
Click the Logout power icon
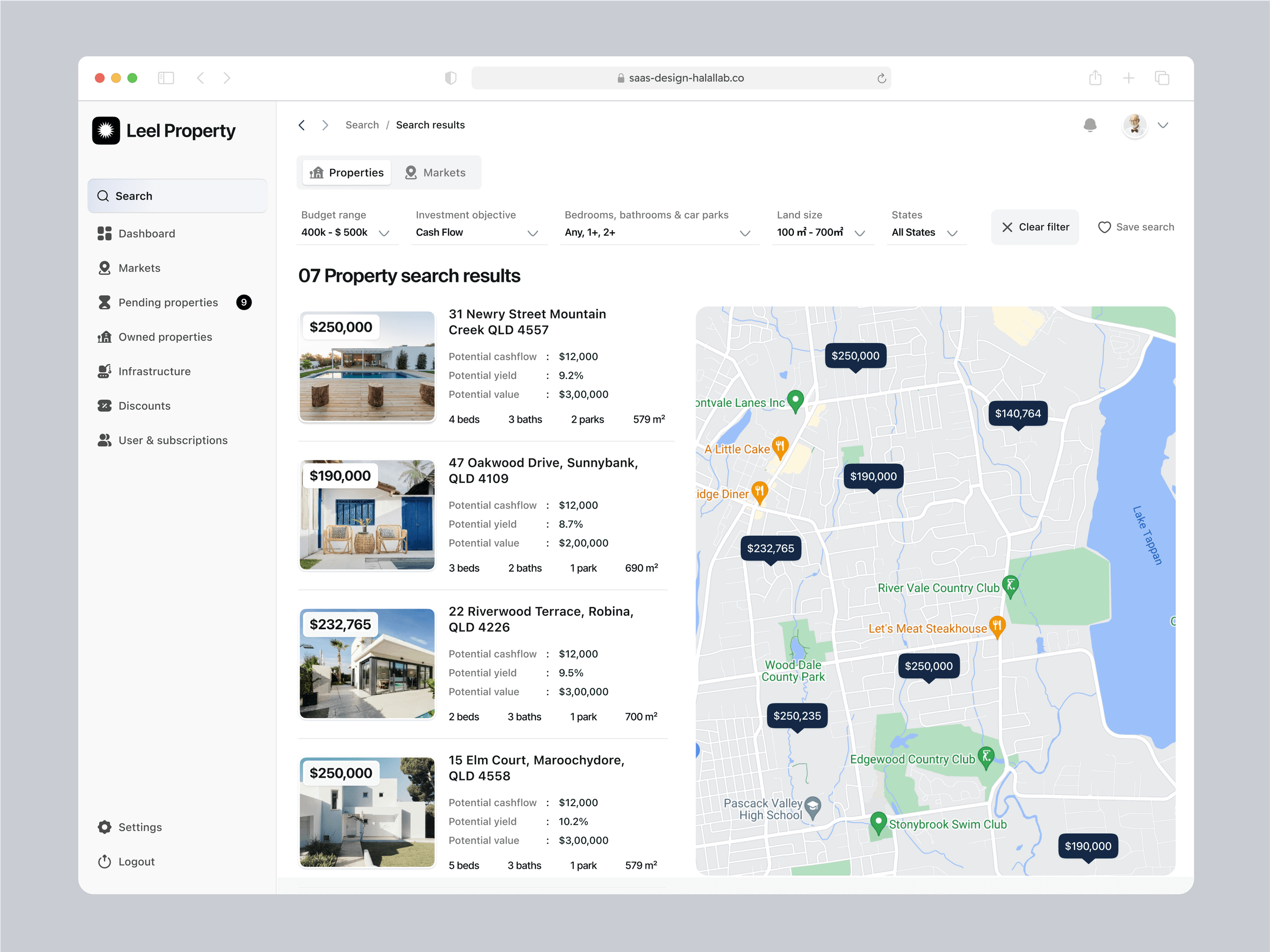pos(105,861)
